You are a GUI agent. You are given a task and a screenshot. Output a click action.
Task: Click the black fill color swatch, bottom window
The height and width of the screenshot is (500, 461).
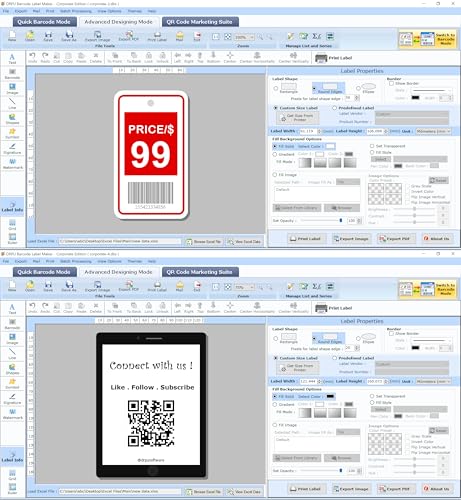(x=330, y=396)
